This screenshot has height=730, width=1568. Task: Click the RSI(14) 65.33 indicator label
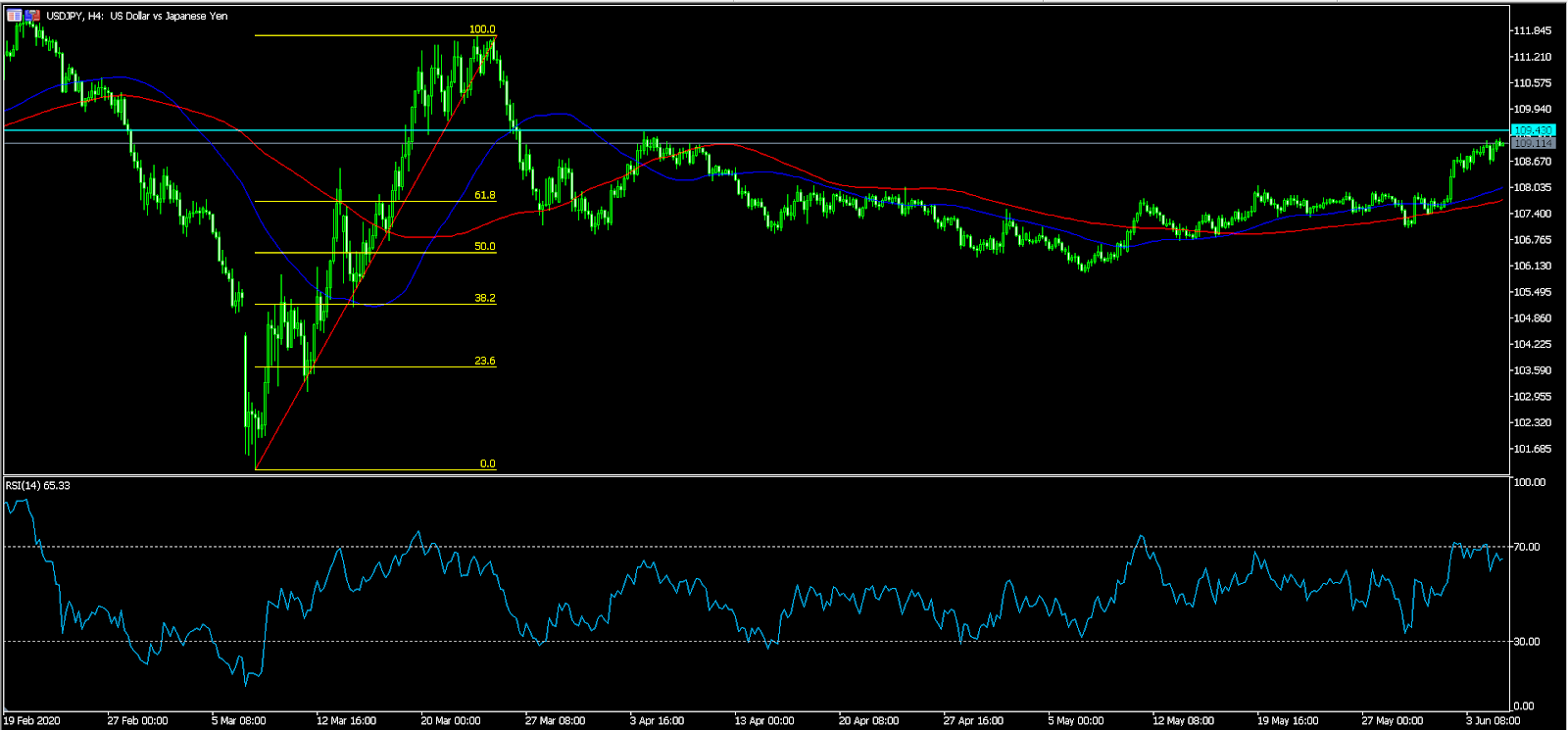(x=37, y=485)
